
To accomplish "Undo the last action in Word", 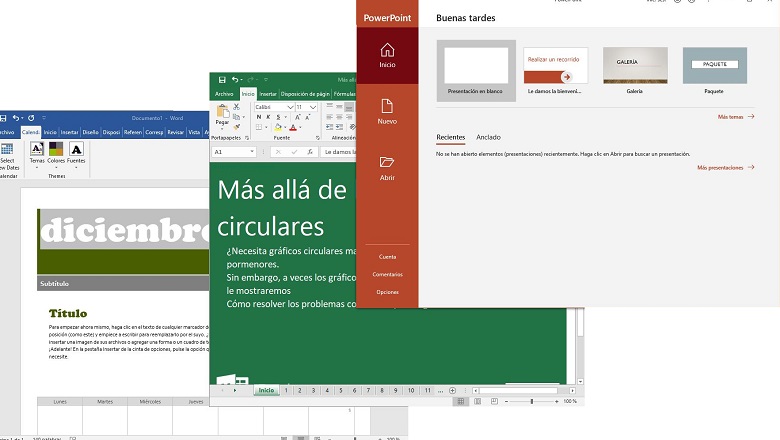I will pyautogui.click(x=16, y=118).
